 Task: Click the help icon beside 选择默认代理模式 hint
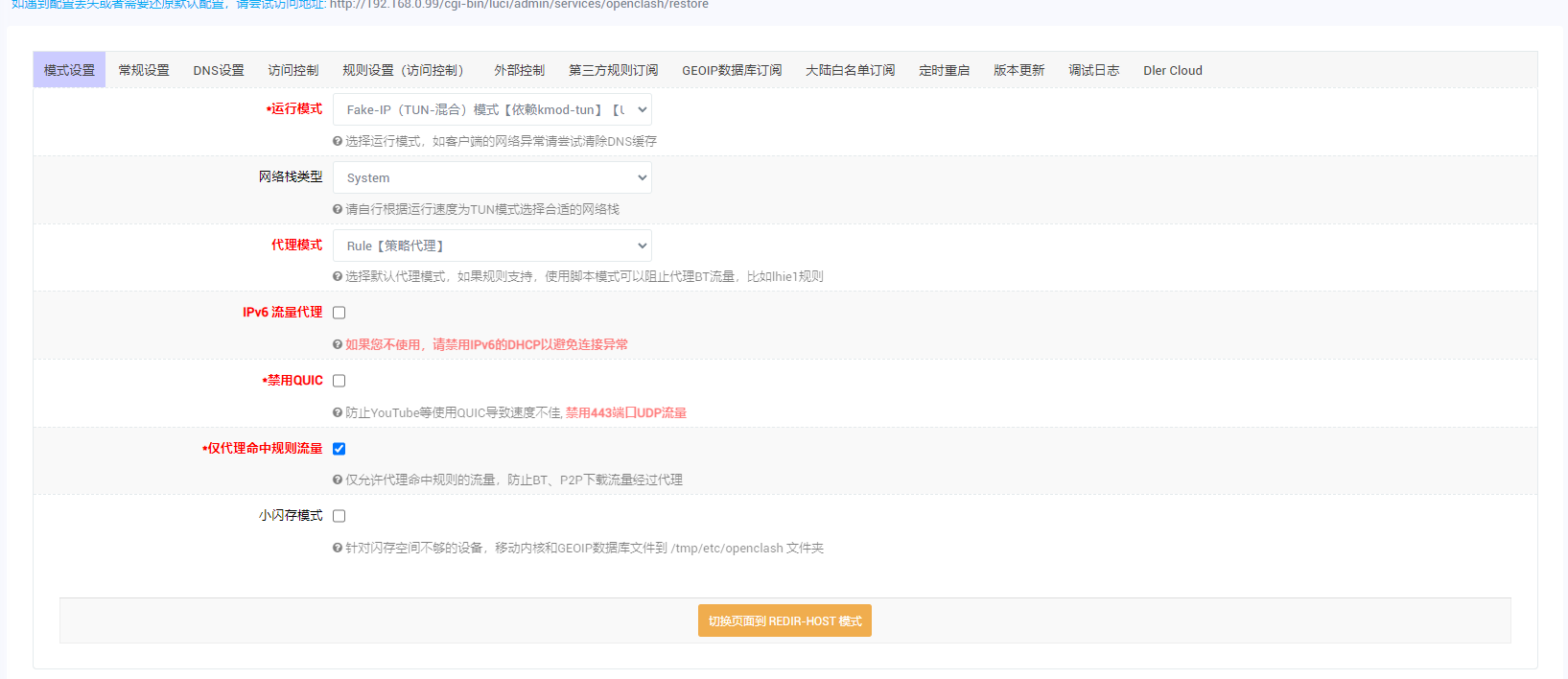tap(338, 276)
